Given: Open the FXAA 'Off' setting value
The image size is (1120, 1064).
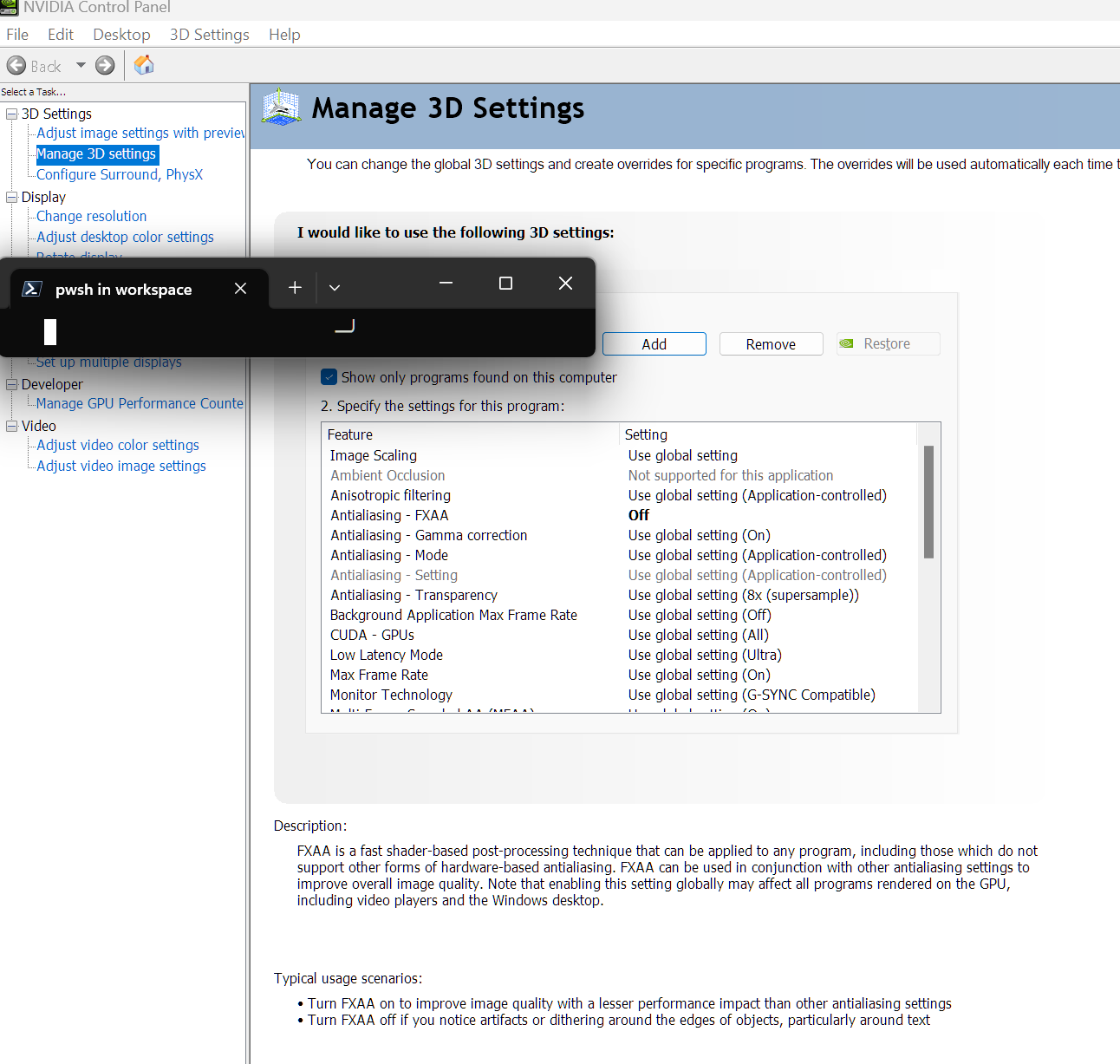Looking at the screenshot, I should (x=639, y=515).
